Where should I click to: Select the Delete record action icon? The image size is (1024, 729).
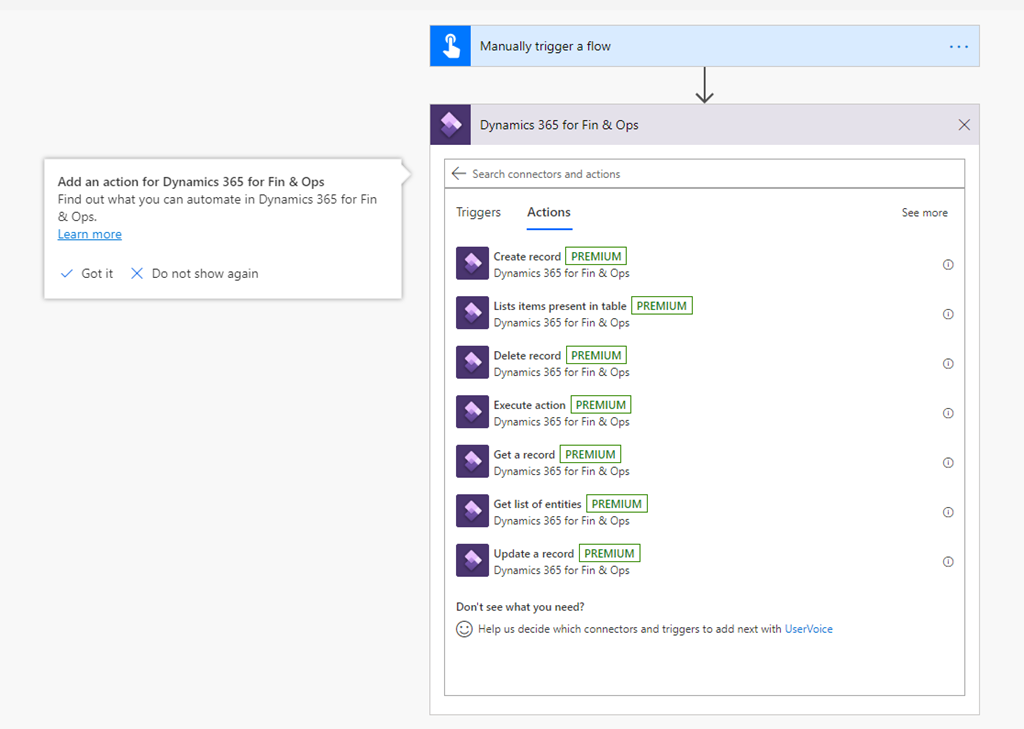(x=472, y=362)
